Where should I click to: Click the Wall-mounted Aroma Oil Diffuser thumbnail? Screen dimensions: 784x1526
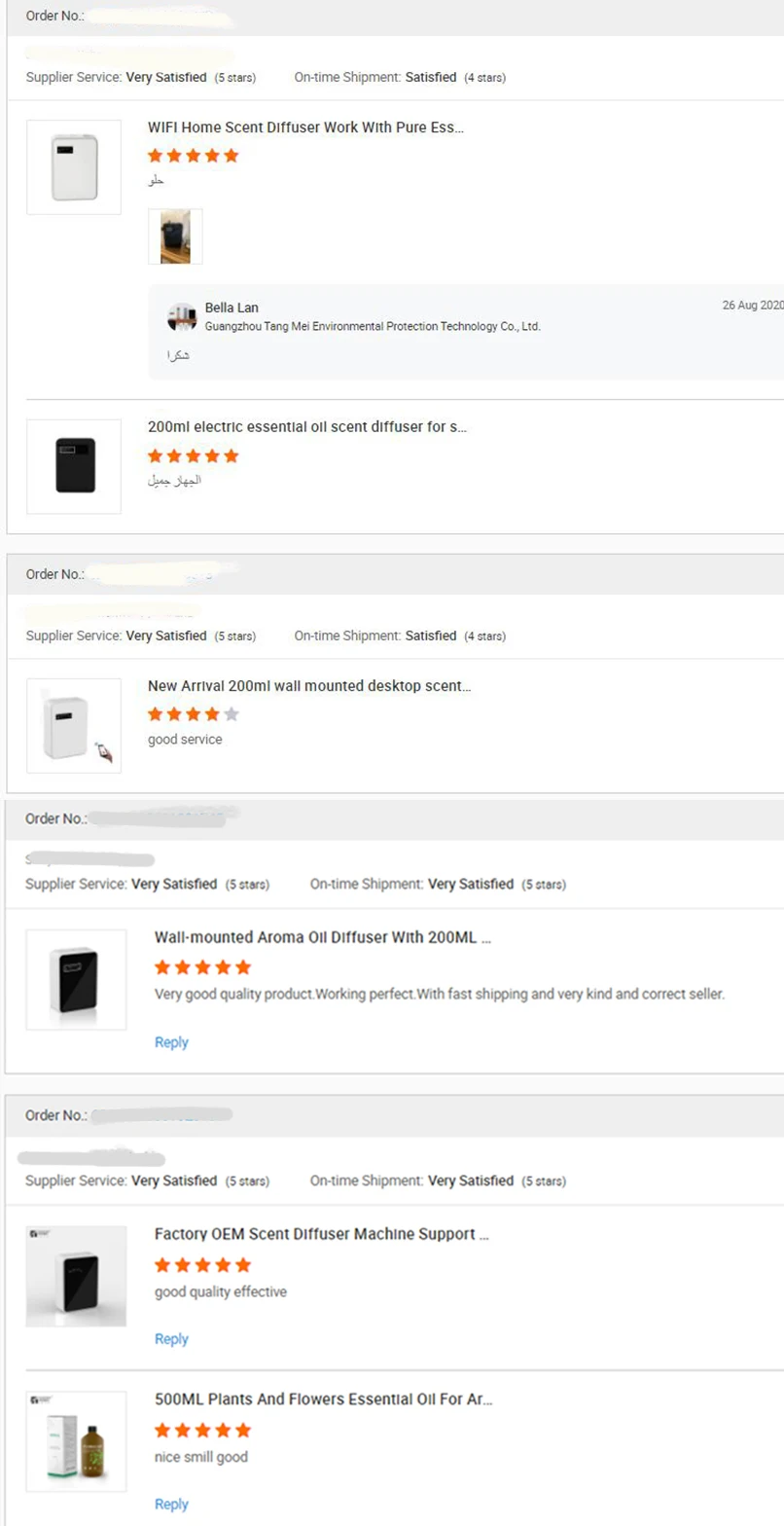(x=76, y=979)
